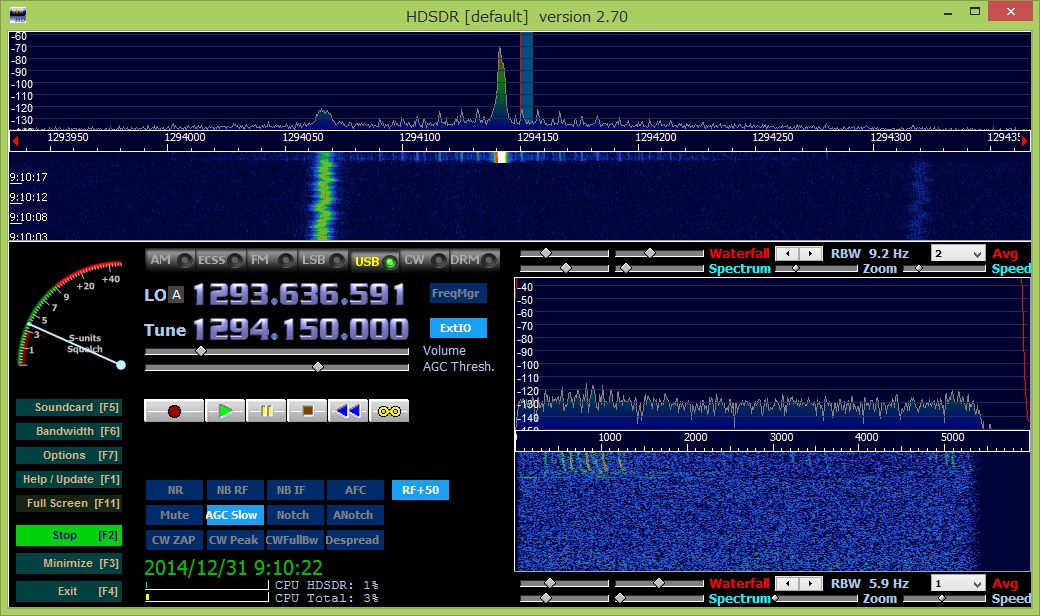Toggle CW Peak filter

[235, 540]
